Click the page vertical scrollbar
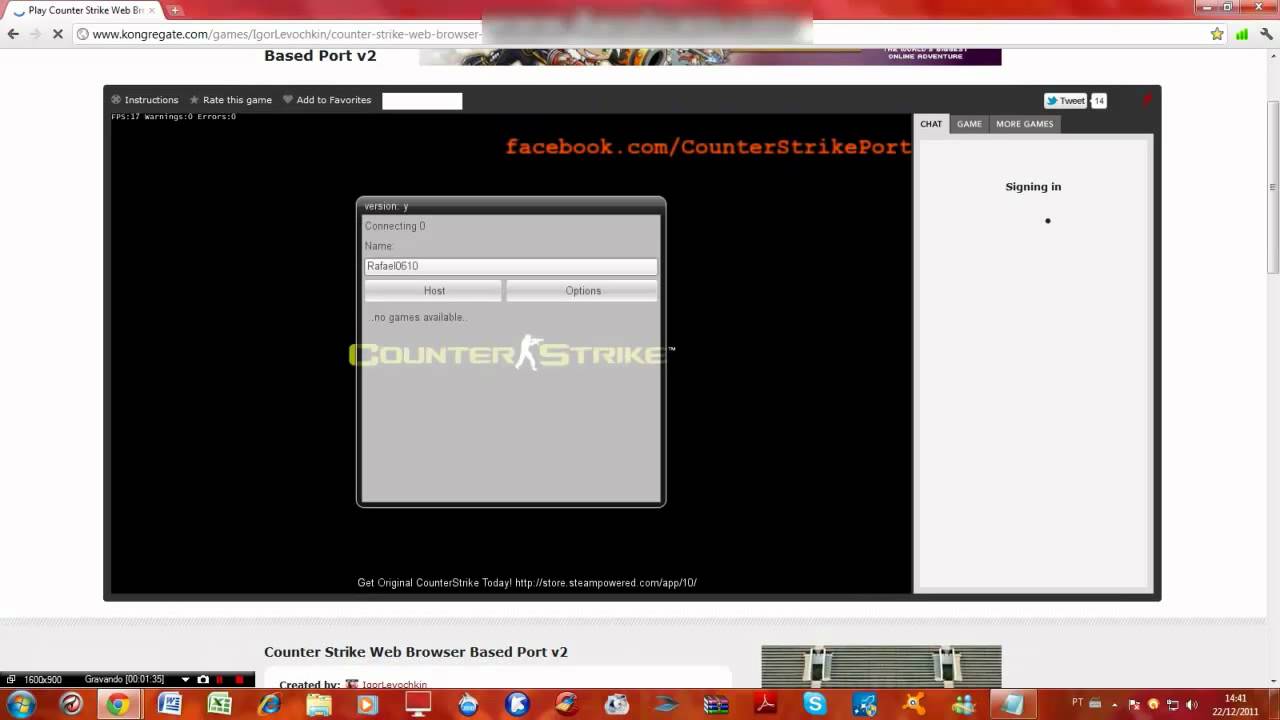 tap(1273, 187)
